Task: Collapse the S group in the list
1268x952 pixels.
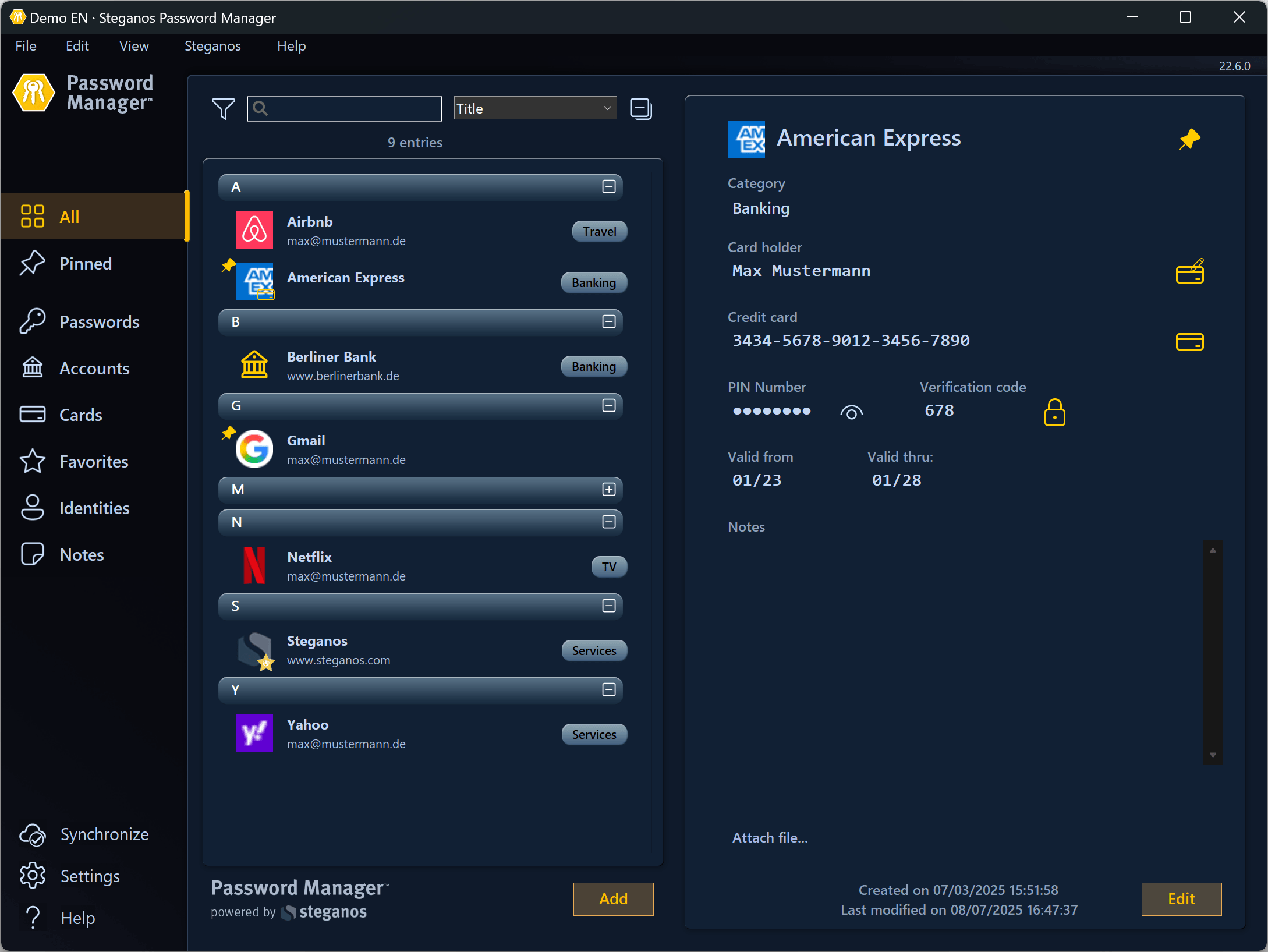Action: click(x=609, y=606)
